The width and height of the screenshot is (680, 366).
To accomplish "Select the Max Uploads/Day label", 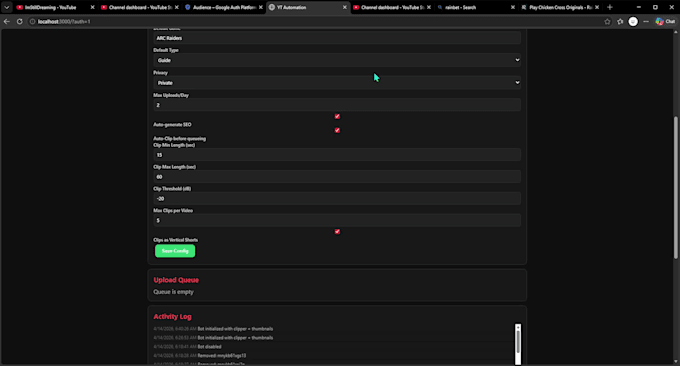I will coord(171,95).
